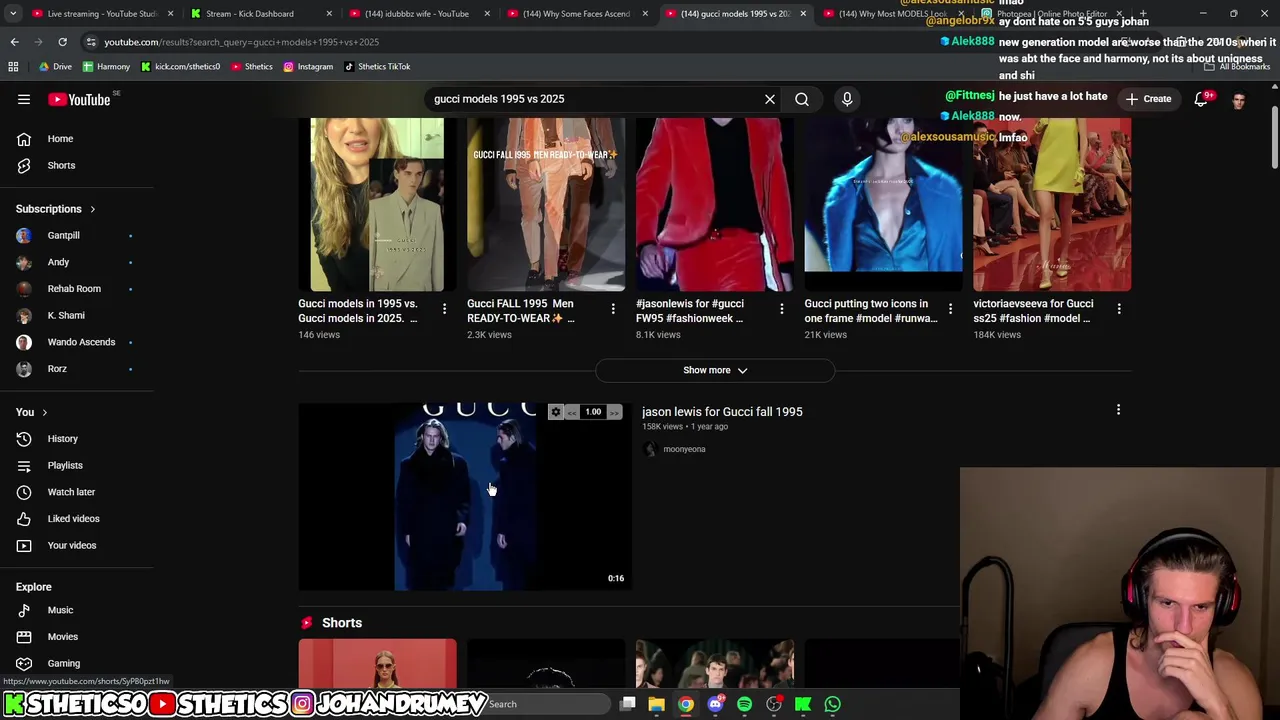Click the 1.00 speed indicator
Screen dimensions: 1280x720
click(593, 412)
